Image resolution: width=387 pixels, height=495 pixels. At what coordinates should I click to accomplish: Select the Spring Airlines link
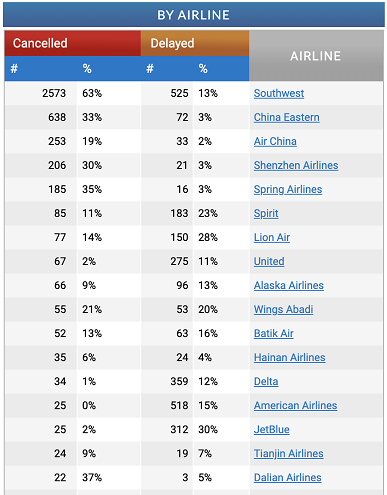point(288,189)
